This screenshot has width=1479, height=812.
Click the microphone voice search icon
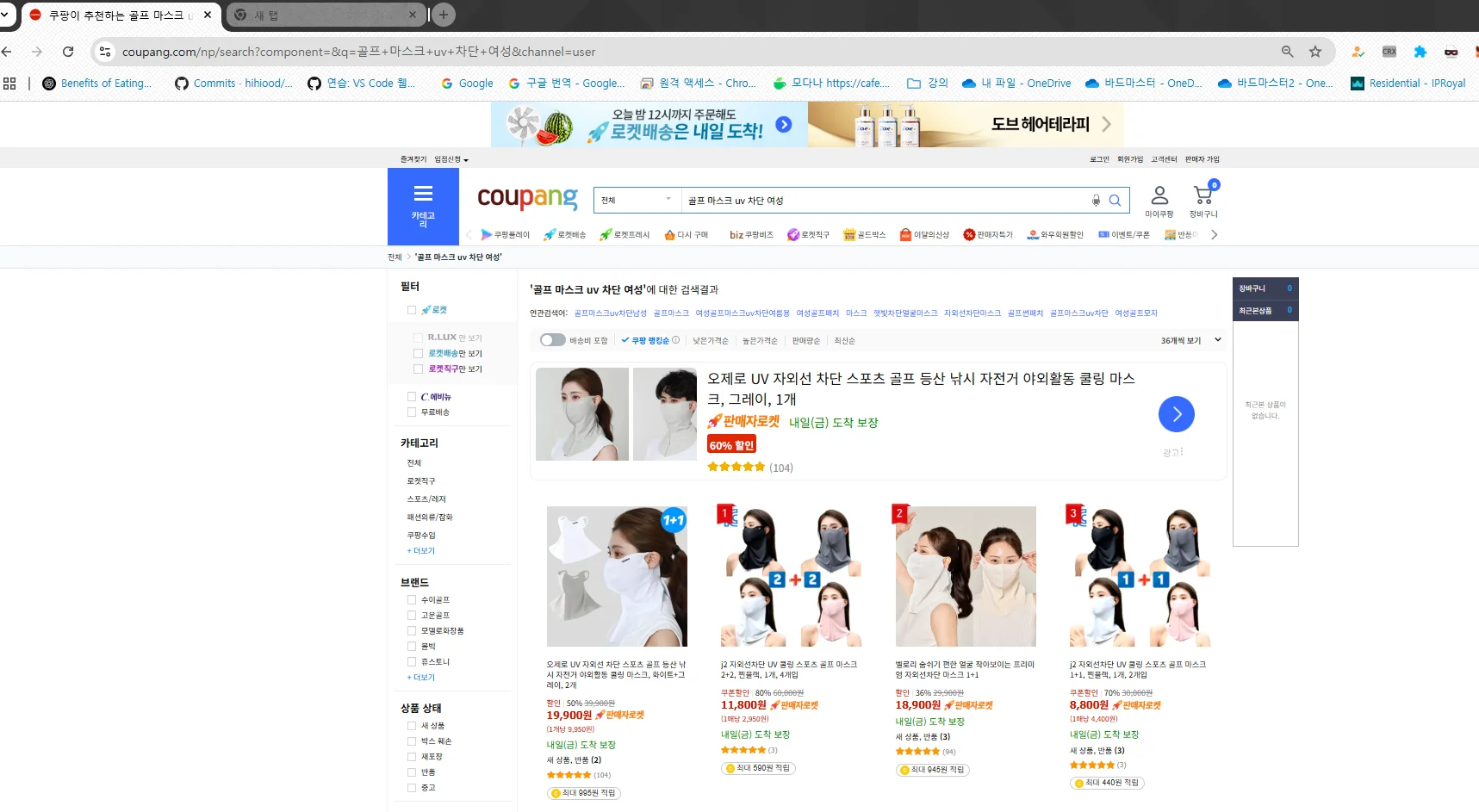tap(1096, 201)
